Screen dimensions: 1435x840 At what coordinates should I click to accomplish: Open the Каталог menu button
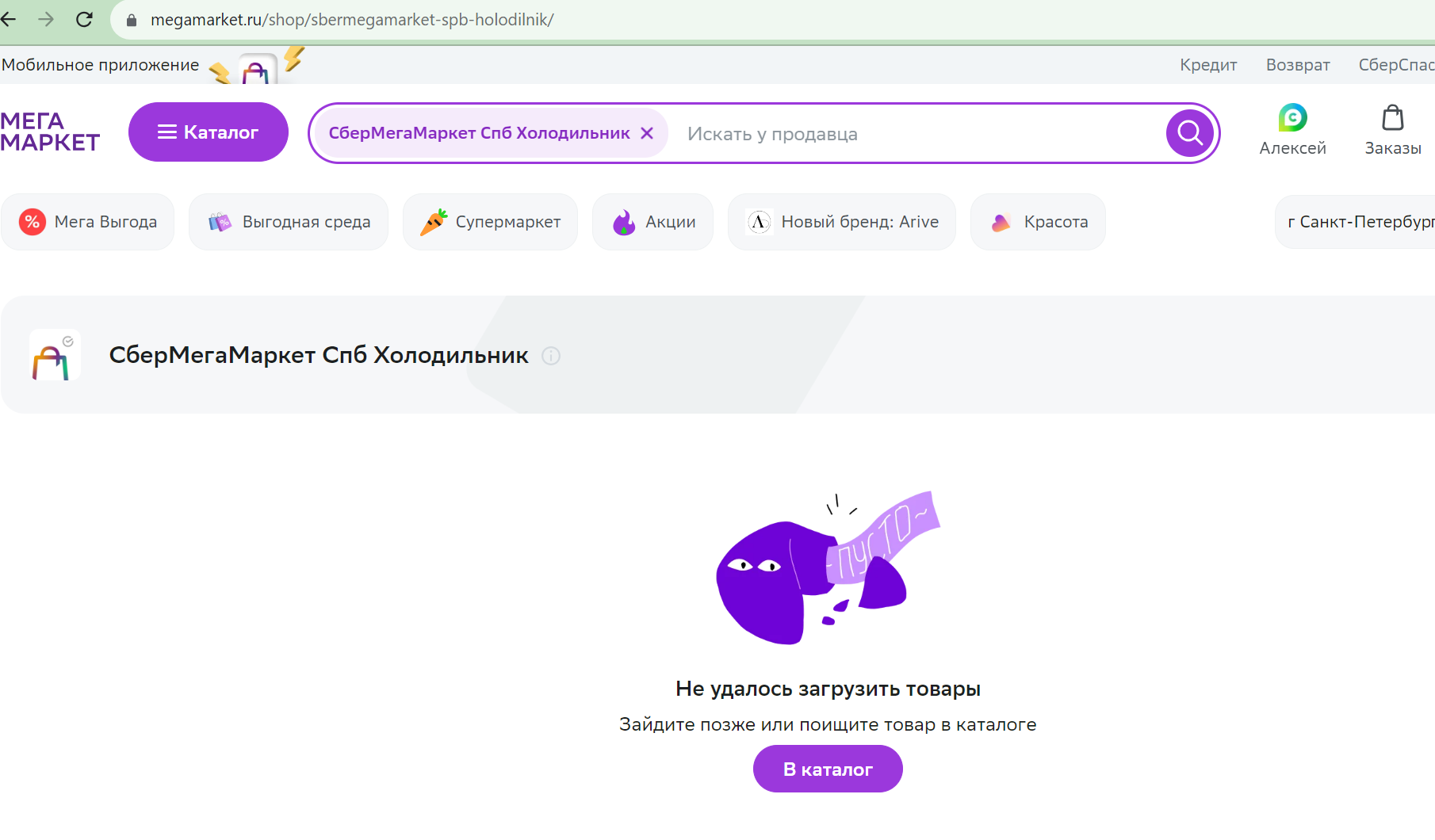pos(209,132)
